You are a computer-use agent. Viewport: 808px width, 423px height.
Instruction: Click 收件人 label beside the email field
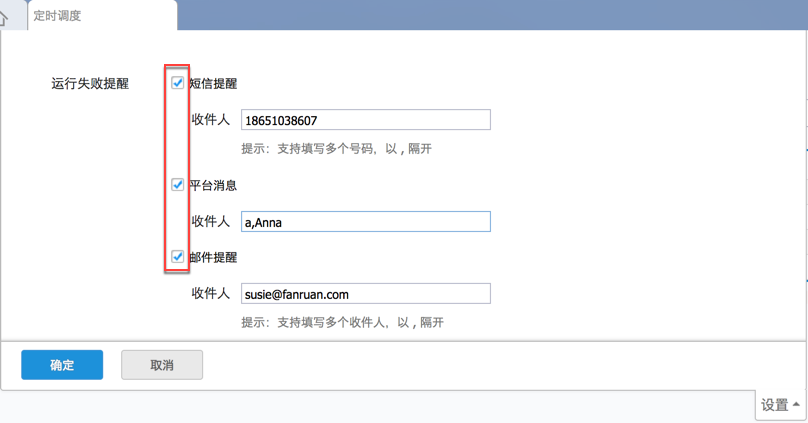pyautogui.click(x=210, y=294)
